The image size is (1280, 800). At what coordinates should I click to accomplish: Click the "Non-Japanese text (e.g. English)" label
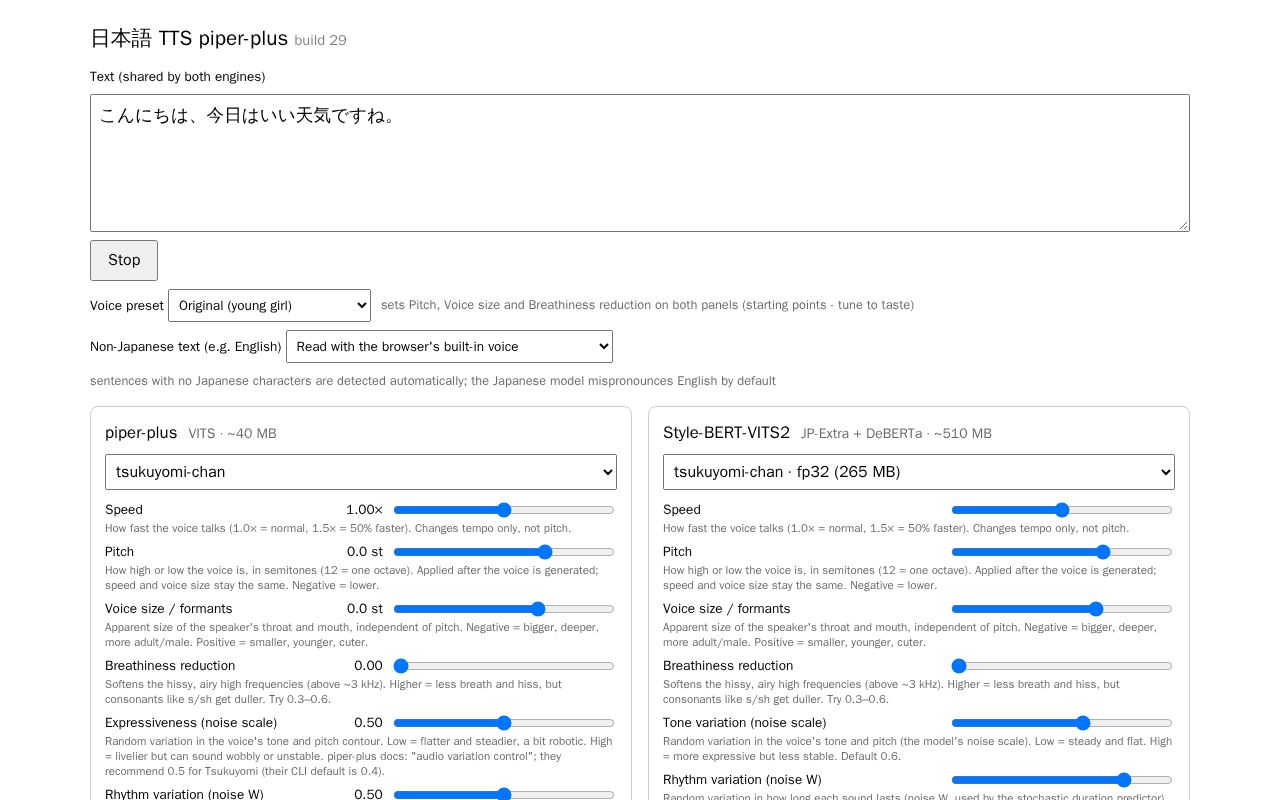186,347
